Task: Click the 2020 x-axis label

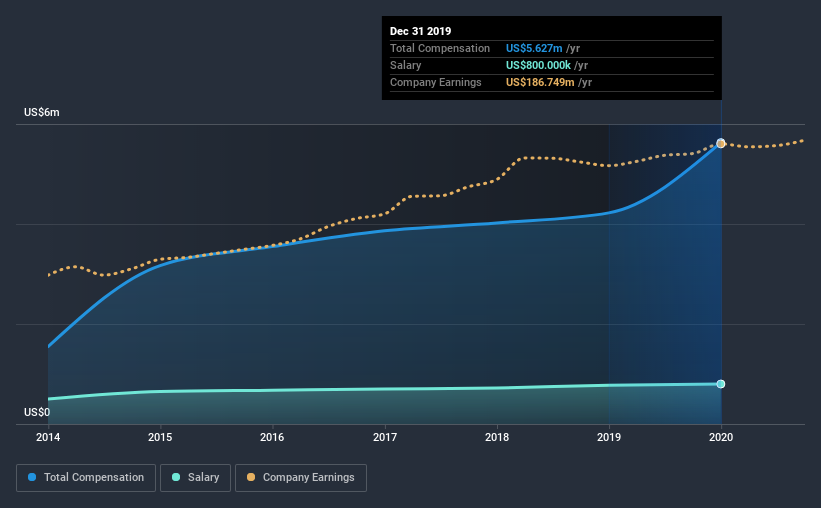Action: [721, 437]
